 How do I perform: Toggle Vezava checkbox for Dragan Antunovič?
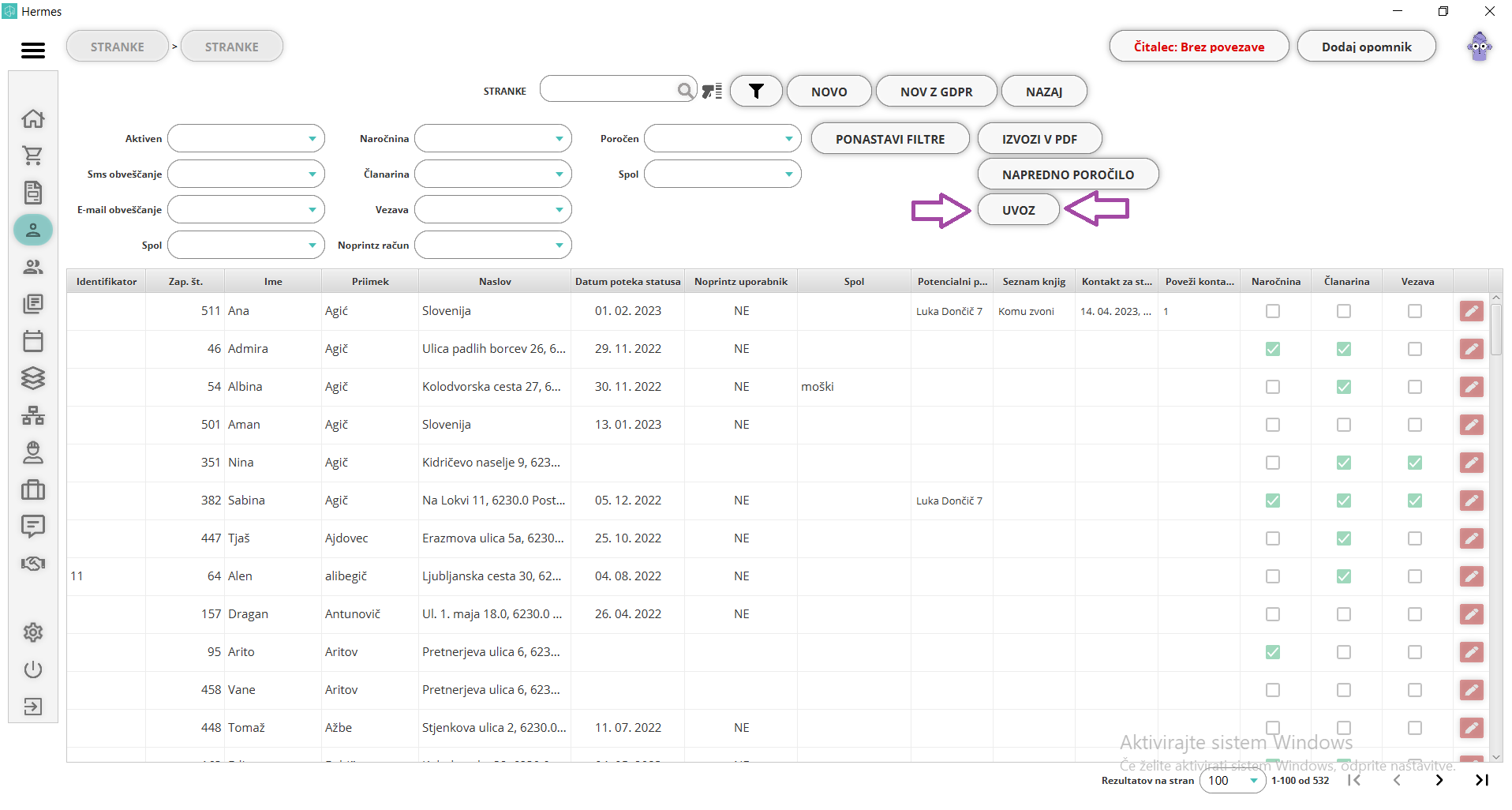point(1415,614)
